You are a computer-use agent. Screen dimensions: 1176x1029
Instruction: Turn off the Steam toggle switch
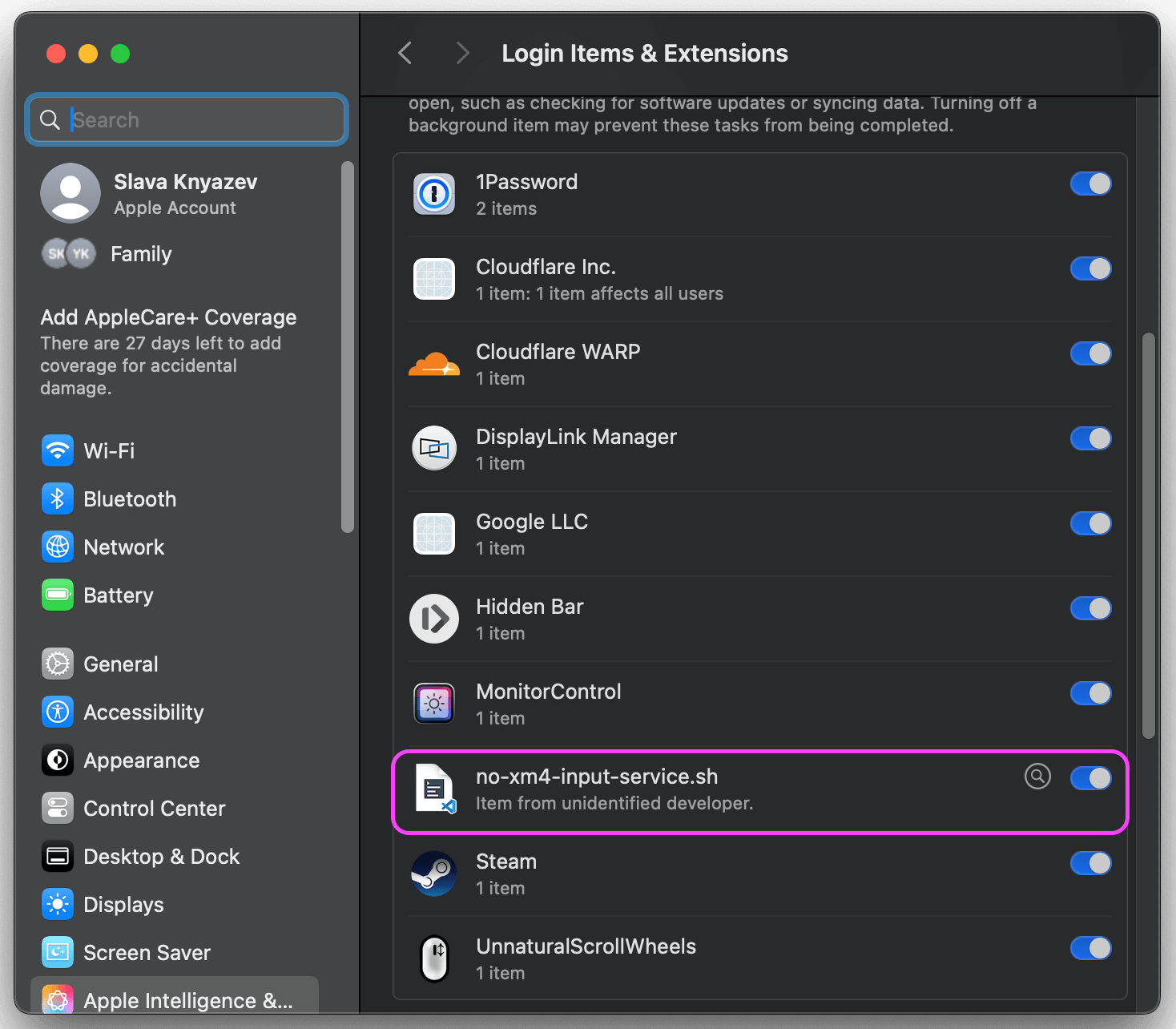pyautogui.click(x=1090, y=864)
